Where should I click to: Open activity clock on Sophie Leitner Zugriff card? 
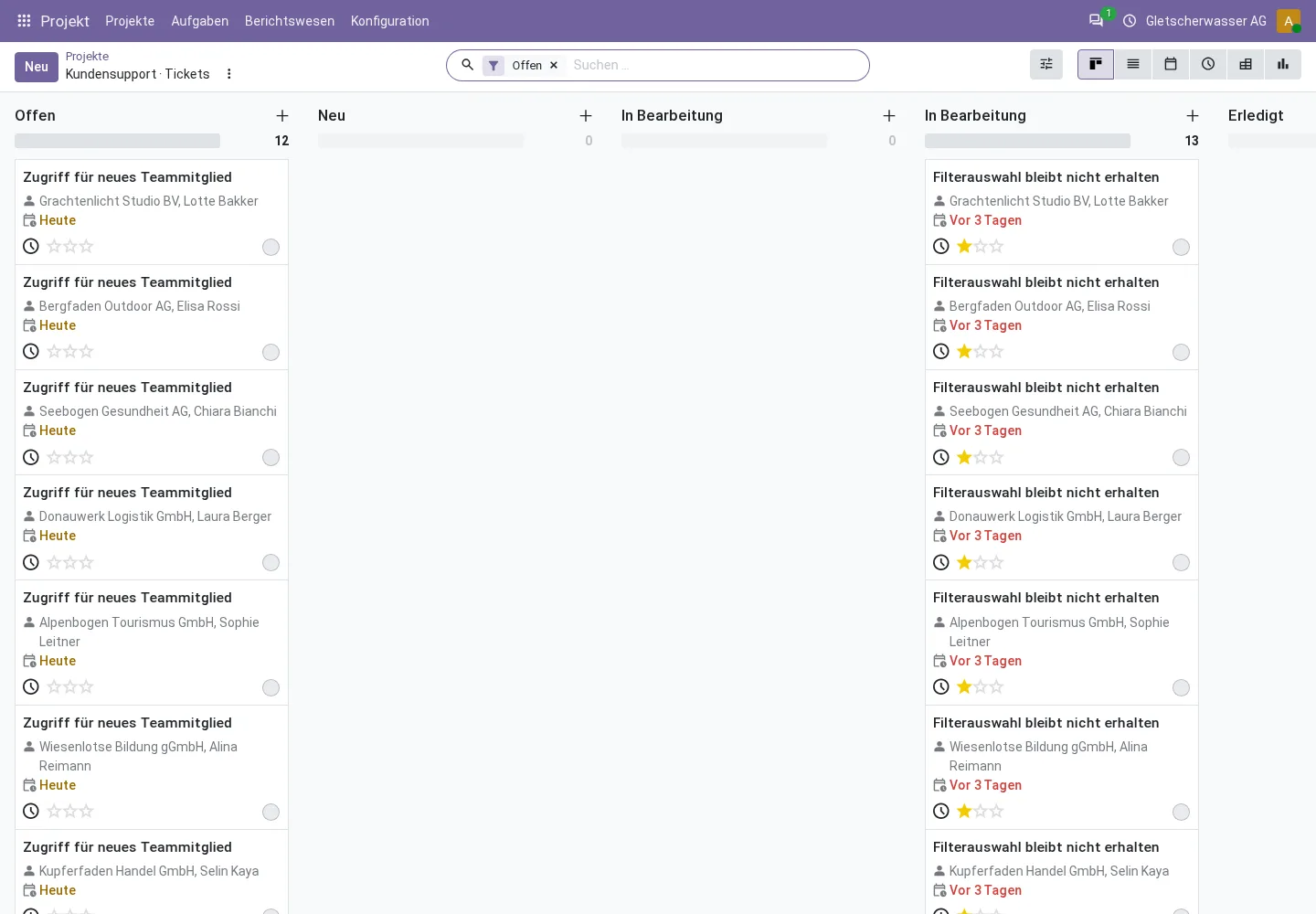pyautogui.click(x=31, y=686)
